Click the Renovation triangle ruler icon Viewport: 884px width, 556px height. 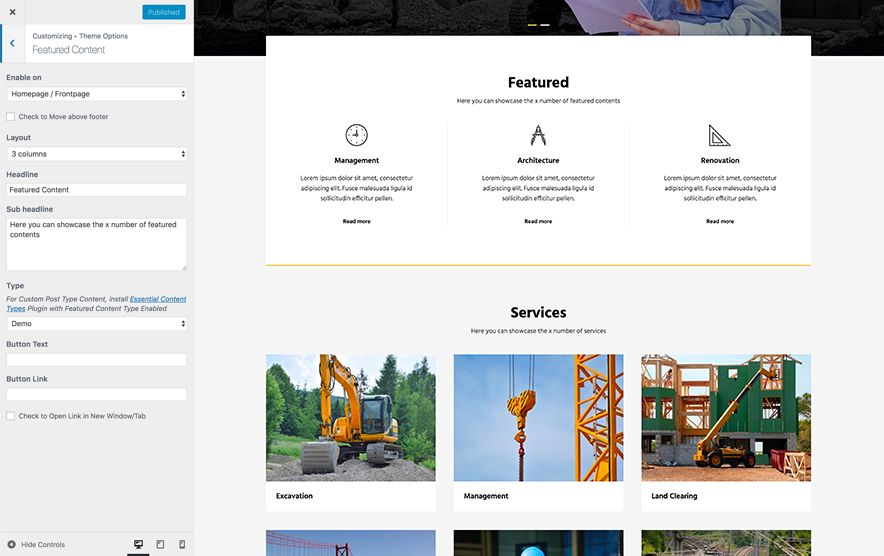720,135
